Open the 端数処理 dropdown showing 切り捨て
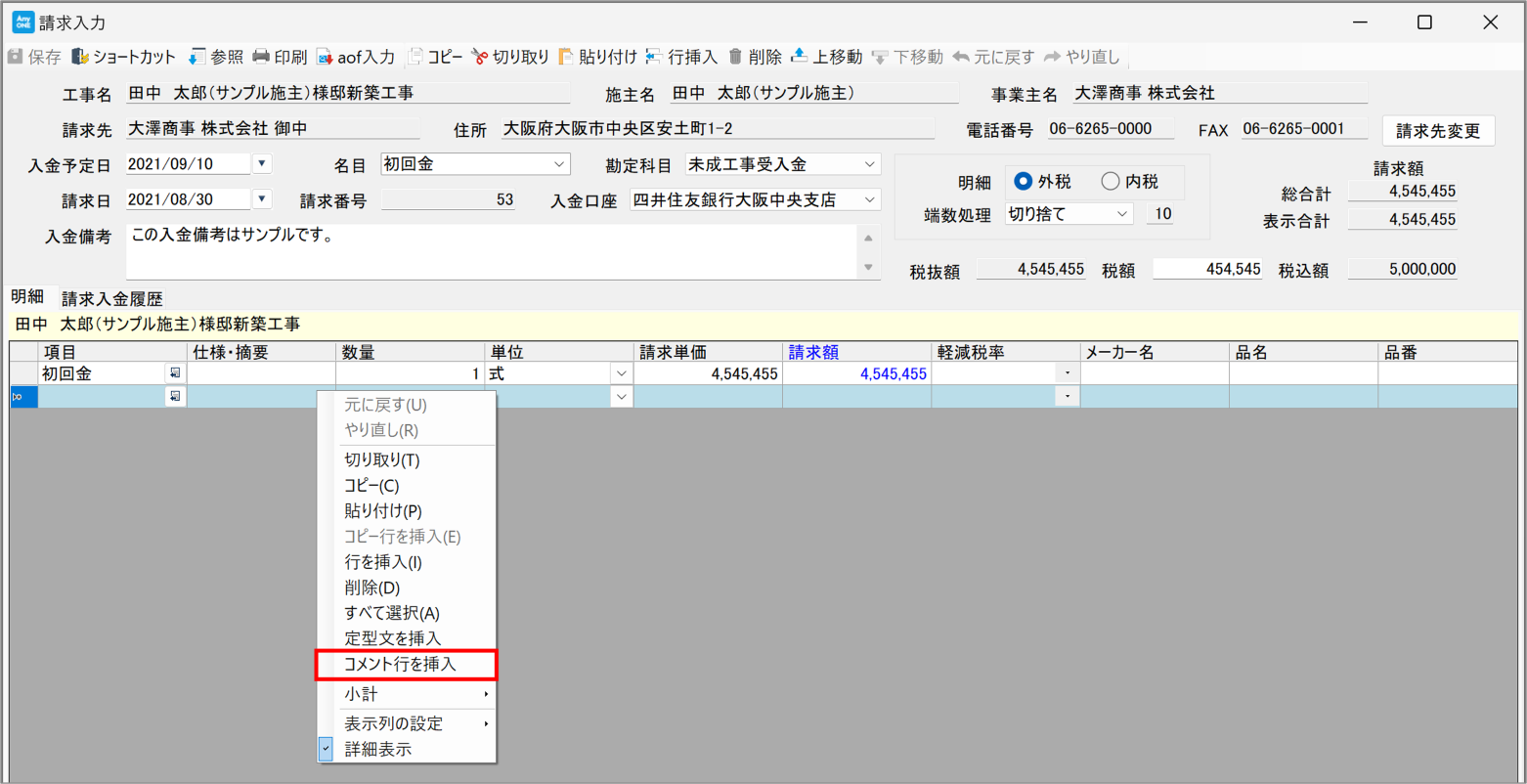 1121,214
